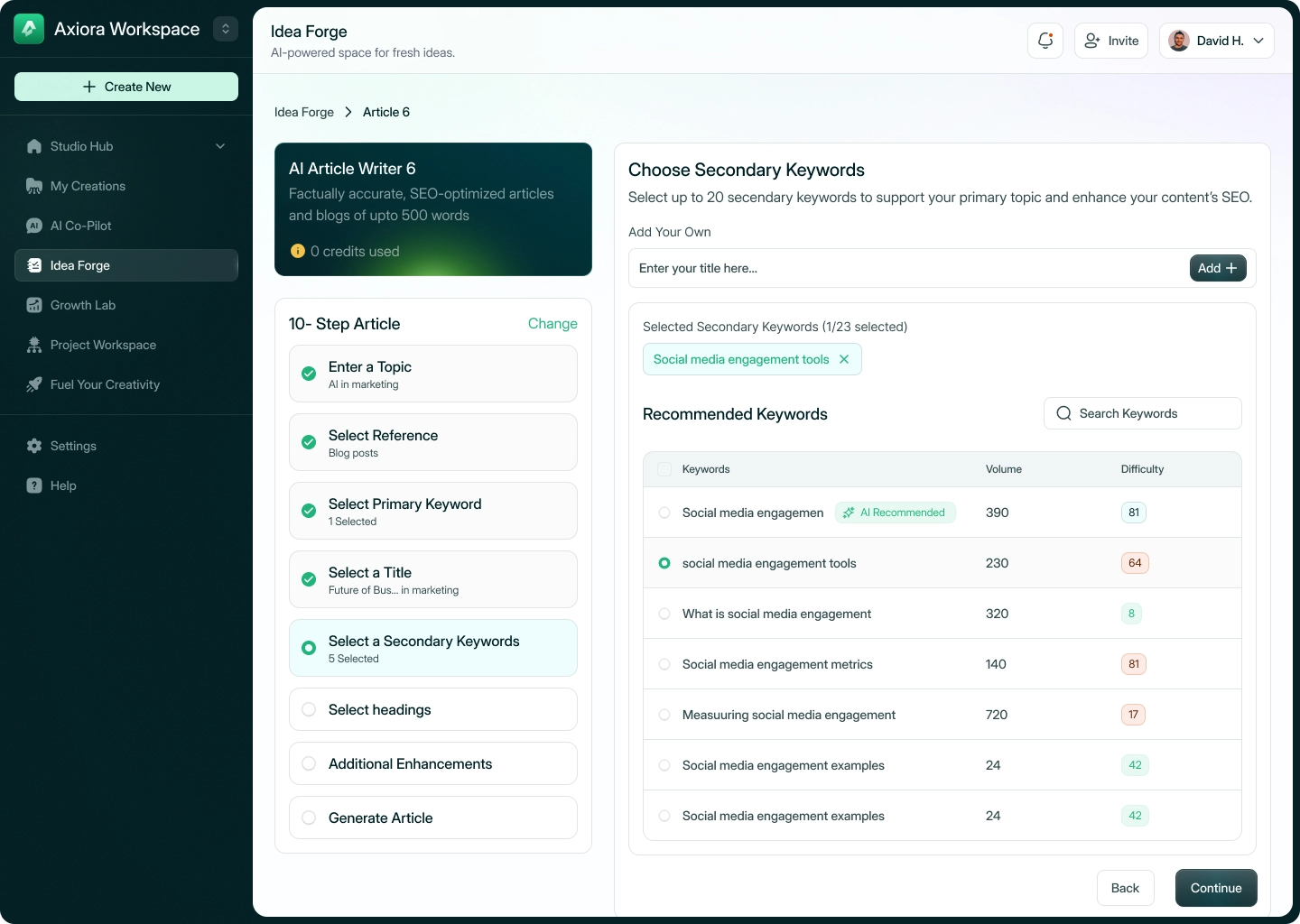Open Growth Lab chart icon
This screenshot has height=924, width=1300.
[34, 305]
